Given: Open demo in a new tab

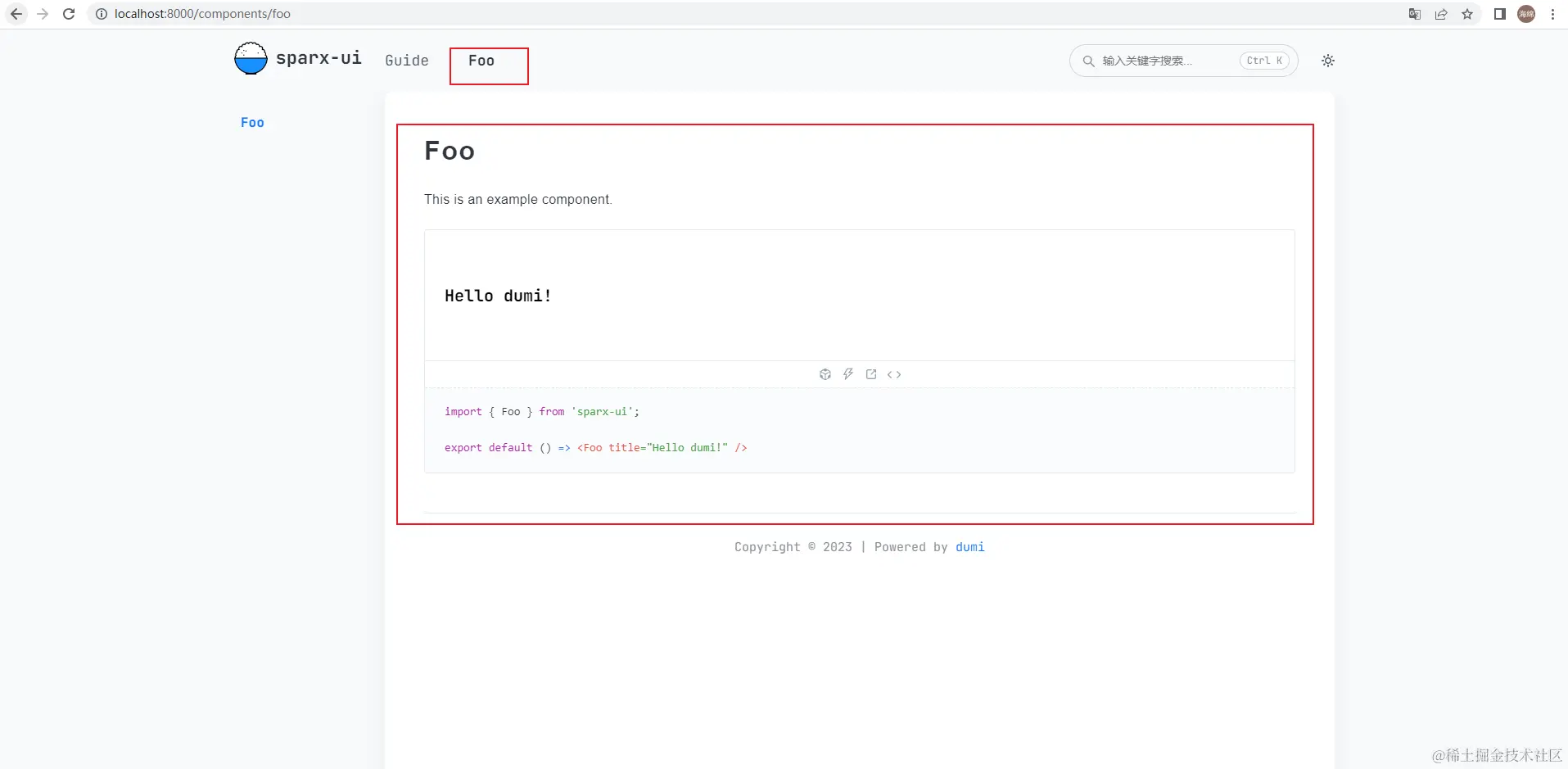Looking at the screenshot, I should point(871,374).
